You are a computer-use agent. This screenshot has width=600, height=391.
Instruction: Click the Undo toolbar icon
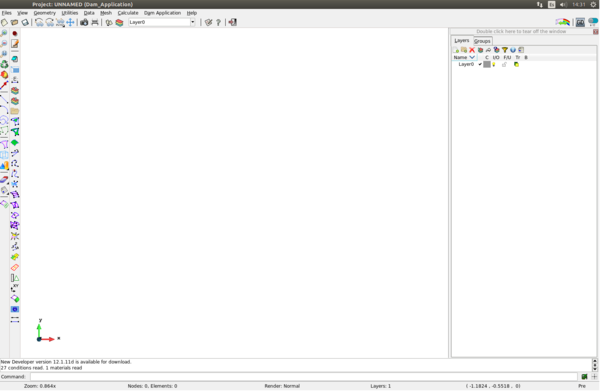(x=39, y=23)
